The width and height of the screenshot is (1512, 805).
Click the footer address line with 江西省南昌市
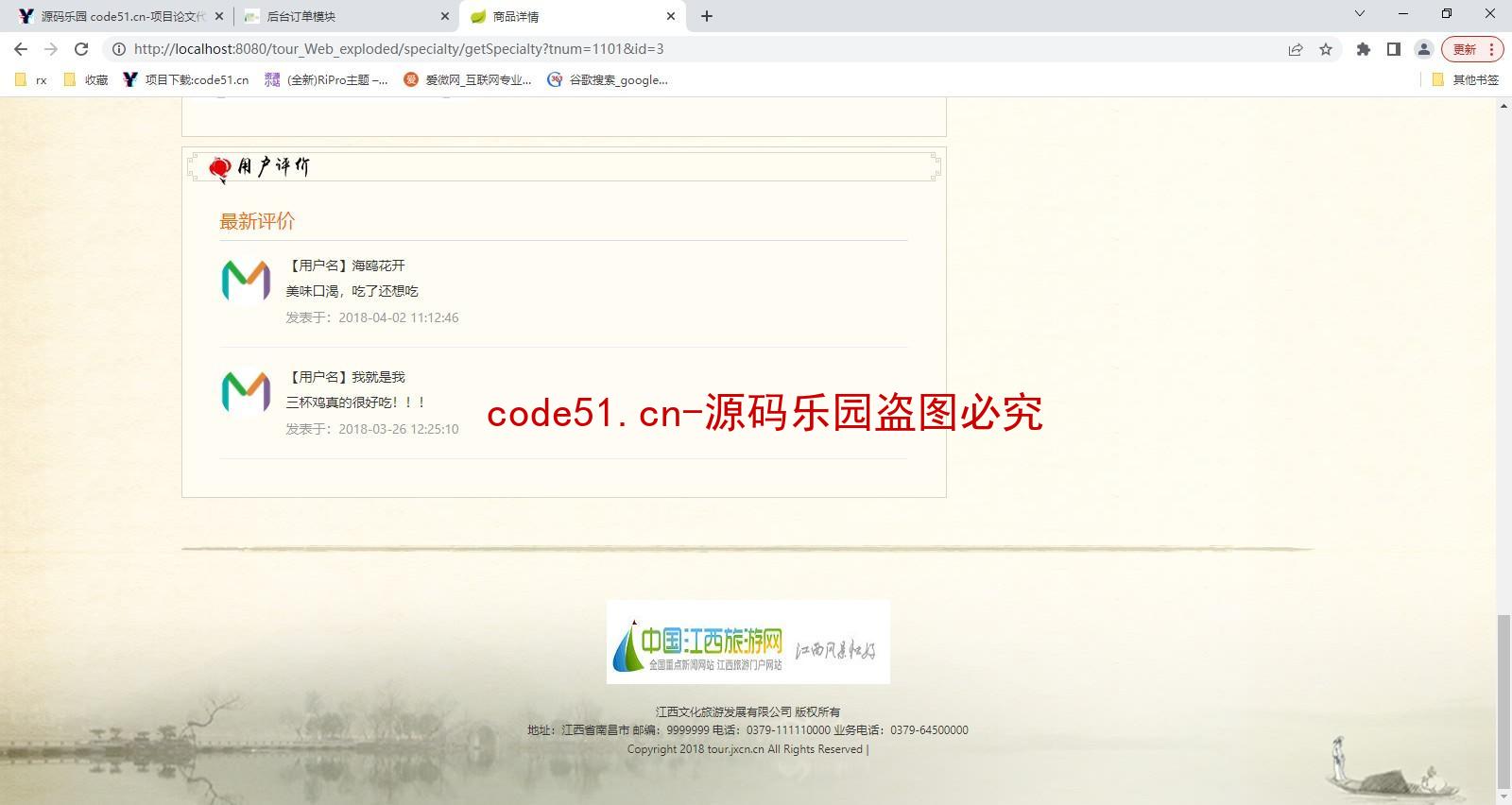pos(747,730)
